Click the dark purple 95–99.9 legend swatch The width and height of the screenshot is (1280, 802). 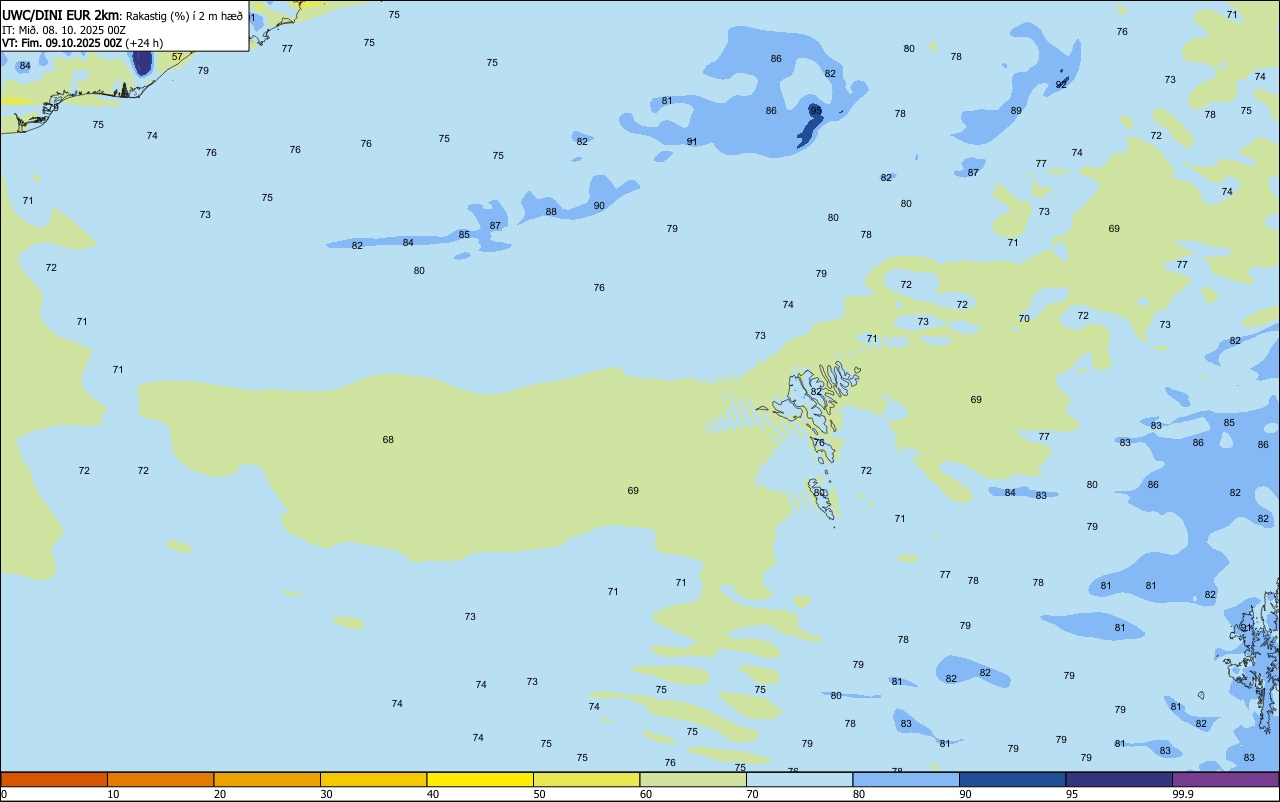(1119, 779)
